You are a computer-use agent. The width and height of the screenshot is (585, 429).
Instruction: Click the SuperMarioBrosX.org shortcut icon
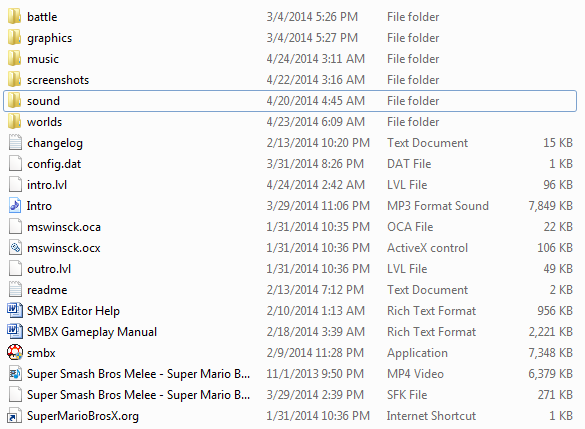tap(15, 416)
